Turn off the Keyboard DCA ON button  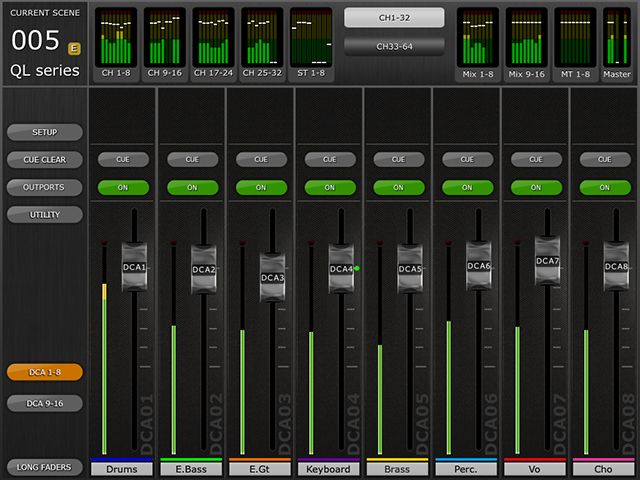330,187
